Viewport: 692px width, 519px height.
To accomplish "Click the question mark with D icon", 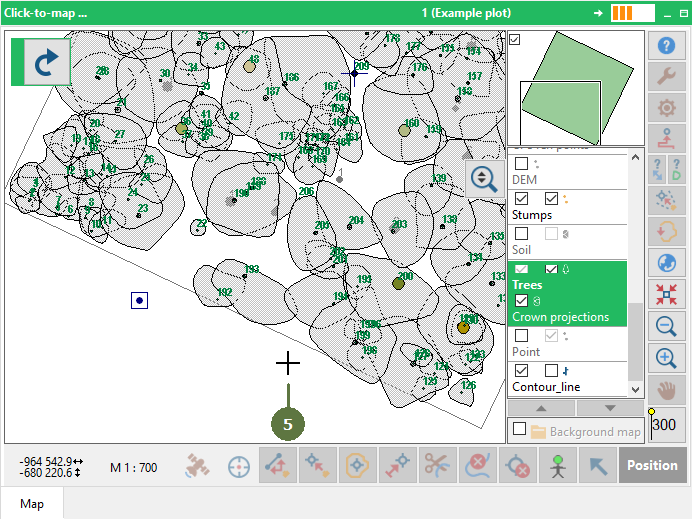I will click(x=676, y=170).
